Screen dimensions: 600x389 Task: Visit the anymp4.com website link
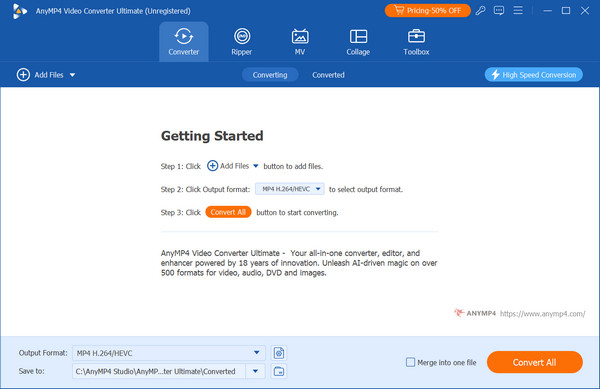click(x=543, y=314)
